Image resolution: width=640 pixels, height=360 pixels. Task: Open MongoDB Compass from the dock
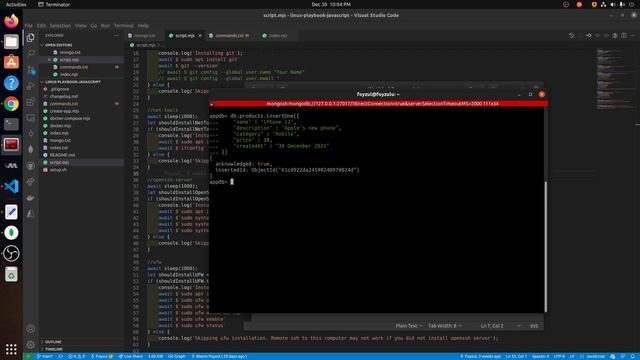pos(11,233)
